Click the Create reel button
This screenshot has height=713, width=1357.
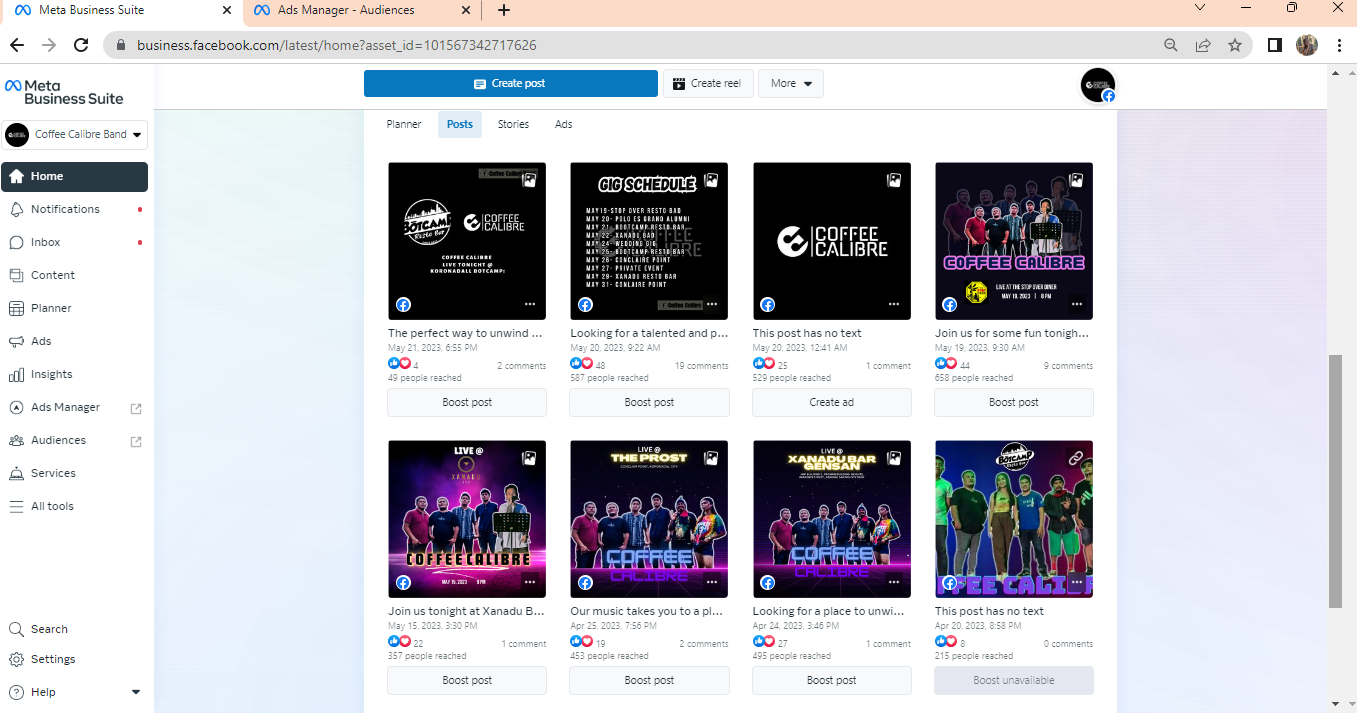707,84
